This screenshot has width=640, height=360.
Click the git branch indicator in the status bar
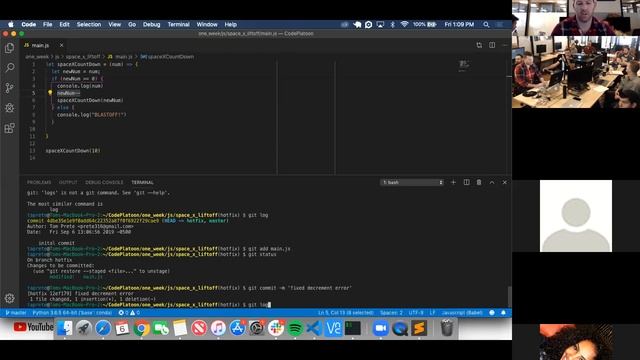click(x=16, y=313)
